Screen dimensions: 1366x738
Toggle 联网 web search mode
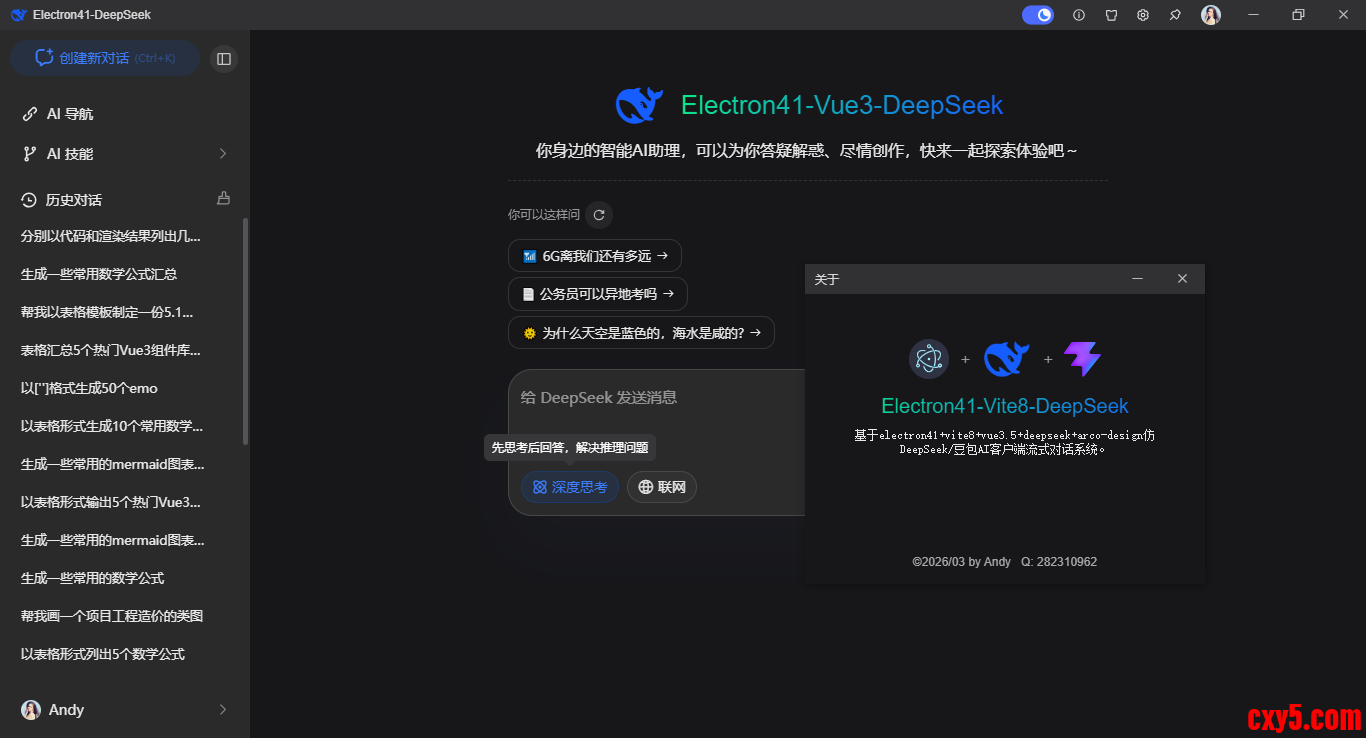662,487
